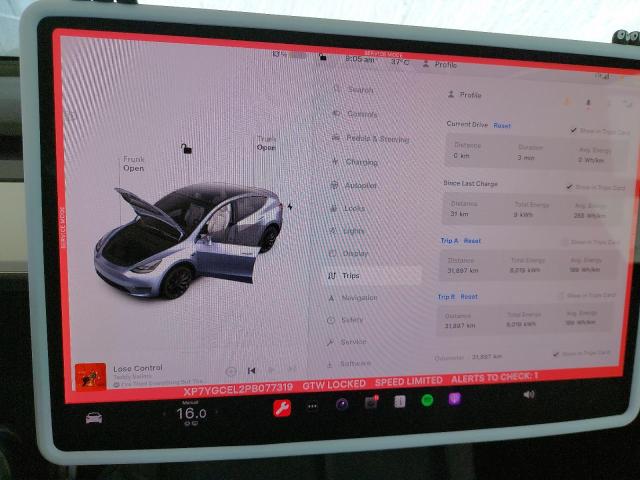Tap the circular add button in media player
This screenshot has height=480, width=640.
coord(231,371)
